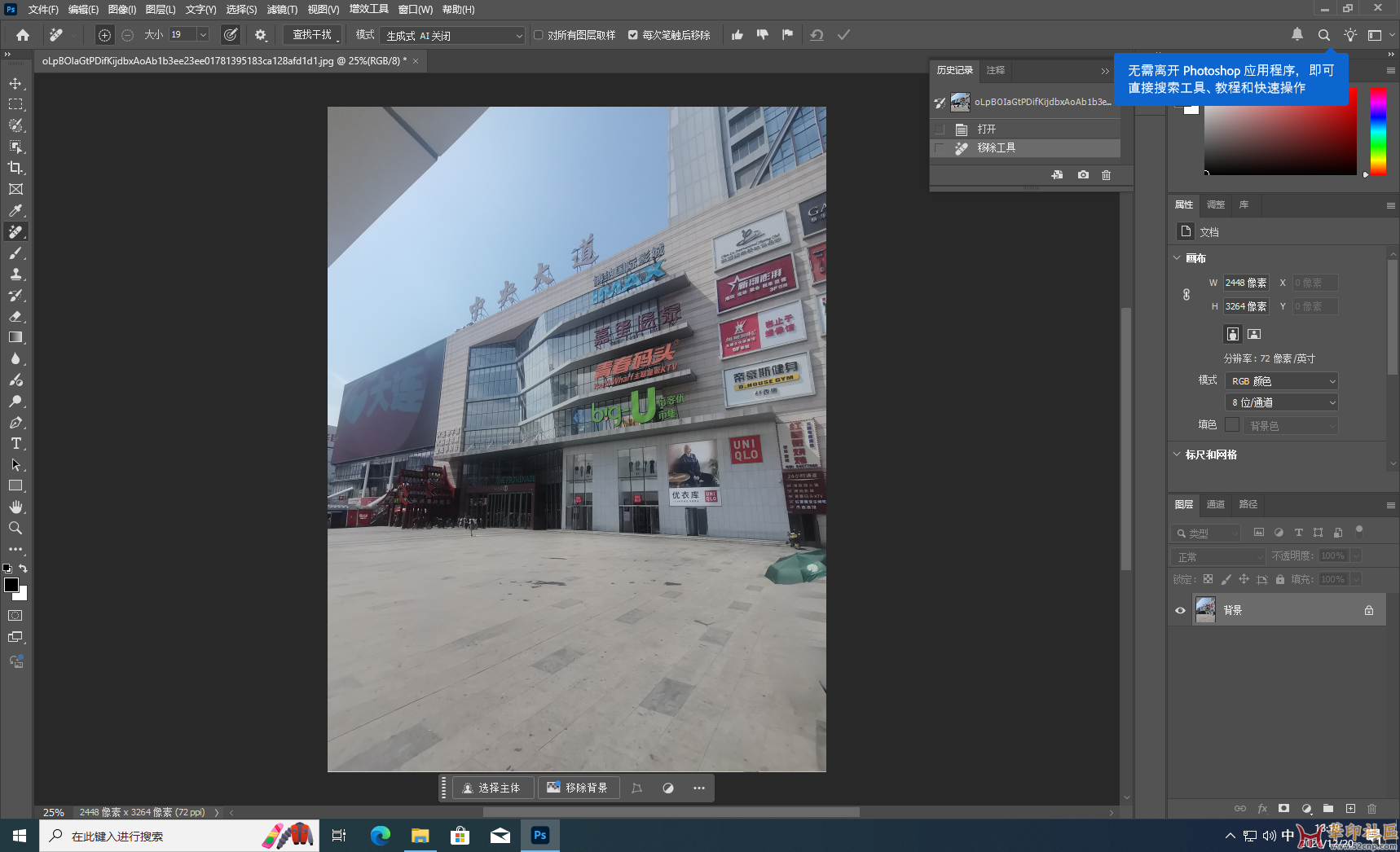Click the 移除背景 button

pos(578,788)
